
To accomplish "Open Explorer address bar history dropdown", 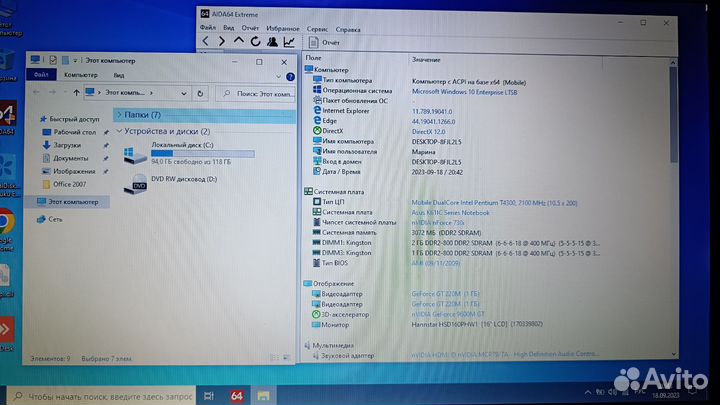I will click(x=184, y=93).
